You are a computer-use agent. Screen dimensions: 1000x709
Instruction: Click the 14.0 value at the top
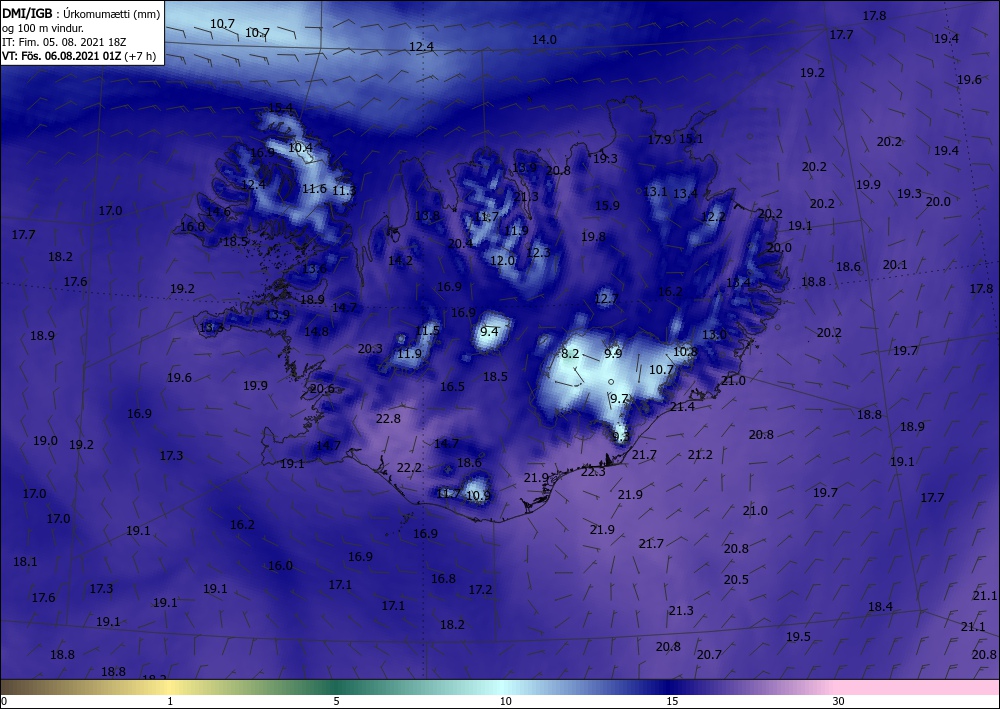tap(544, 40)
